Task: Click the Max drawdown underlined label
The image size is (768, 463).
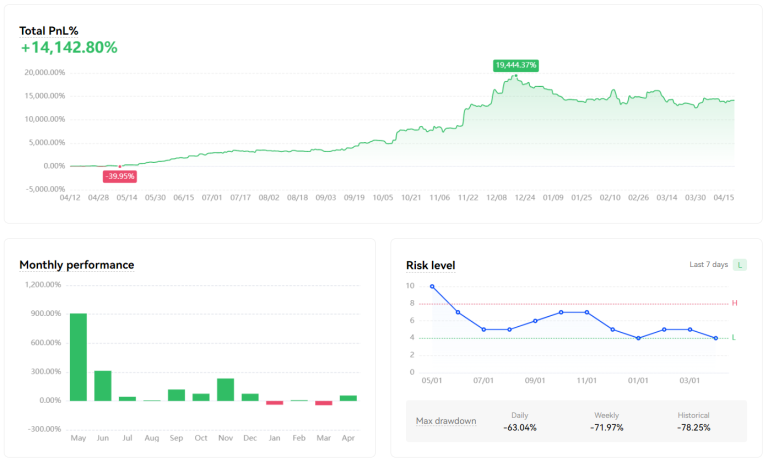Action: [446, 421]
